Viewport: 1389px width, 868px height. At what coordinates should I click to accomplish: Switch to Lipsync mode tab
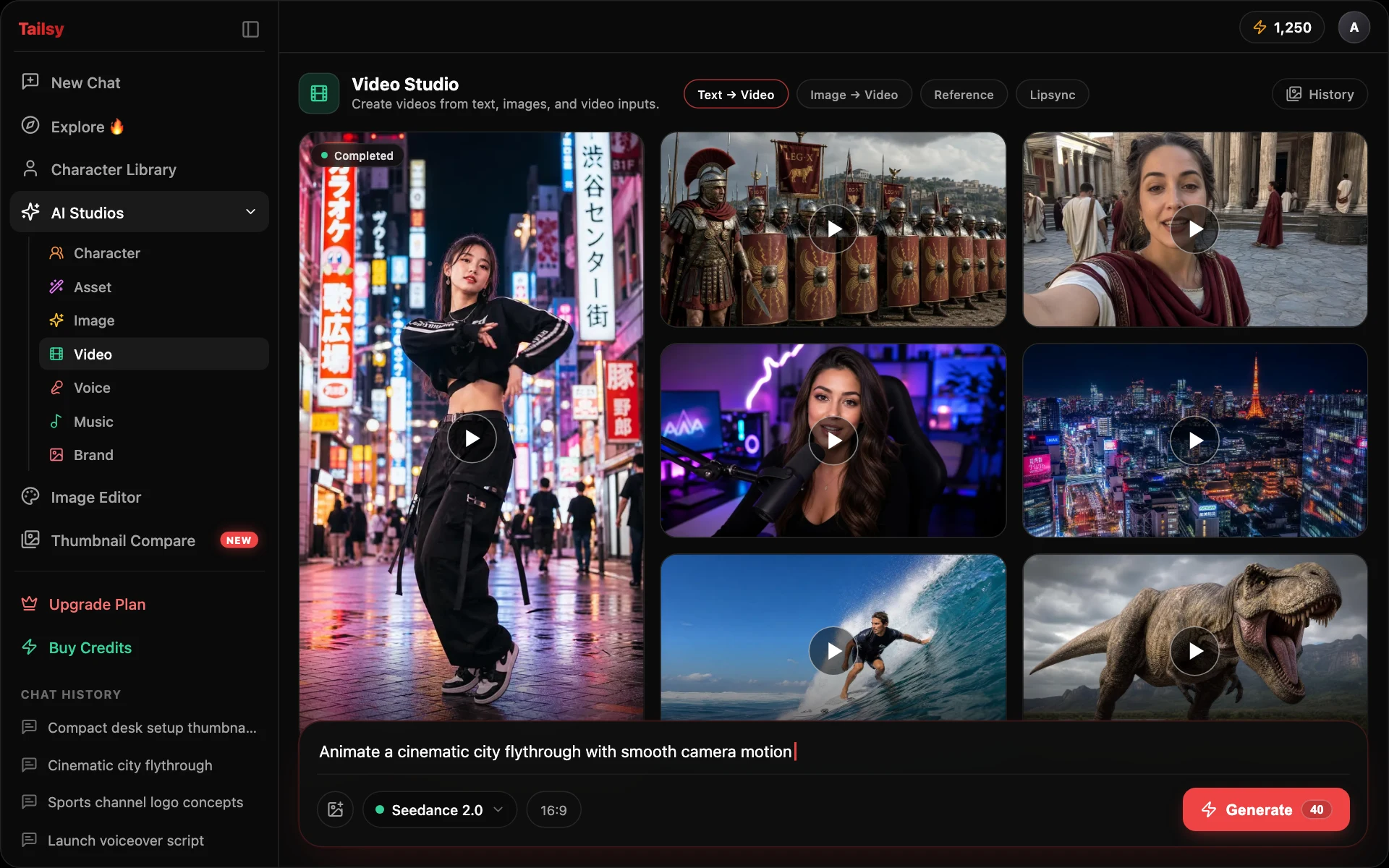(1052, 94)
